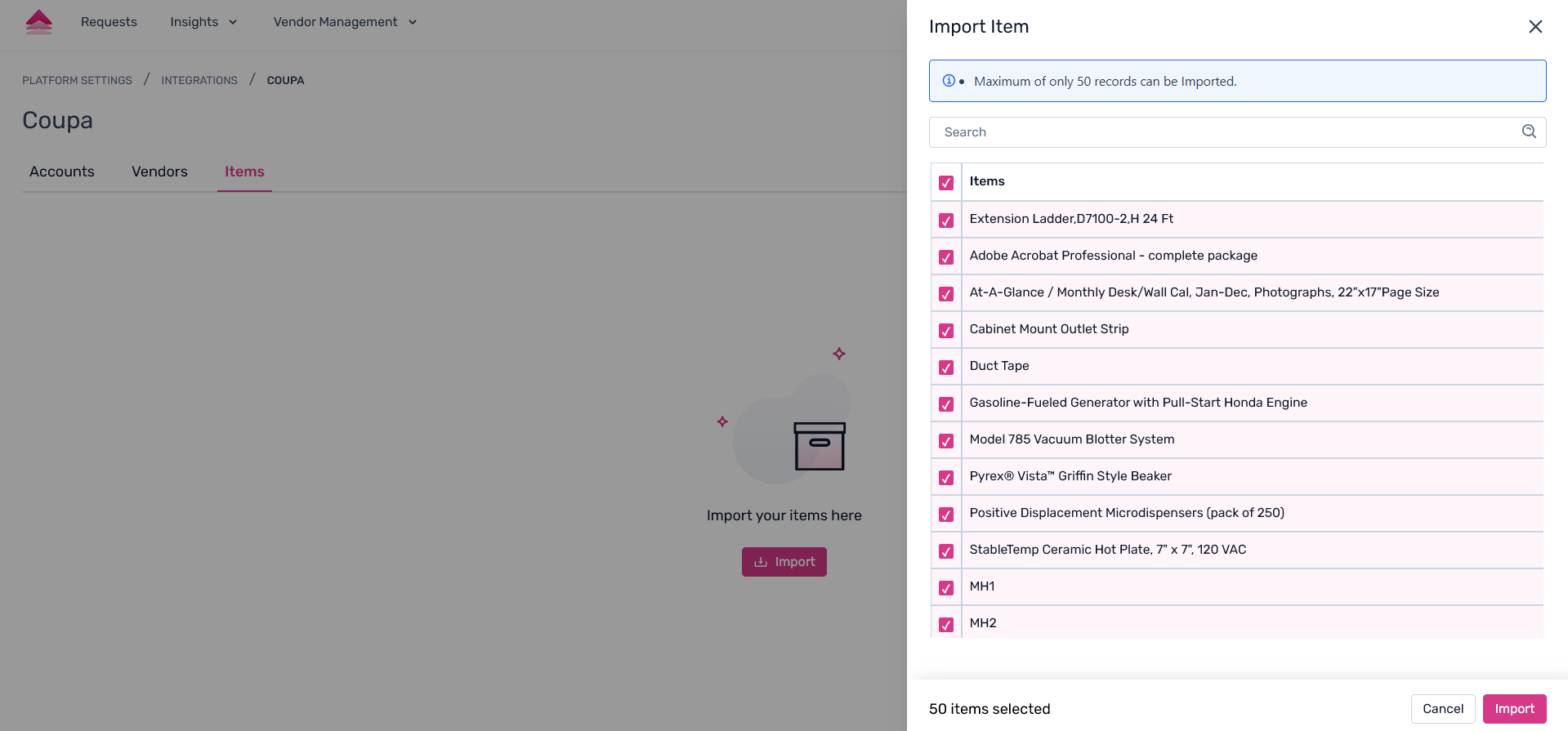Uncheck the select-all Items header checkbox

click(946, 183)
